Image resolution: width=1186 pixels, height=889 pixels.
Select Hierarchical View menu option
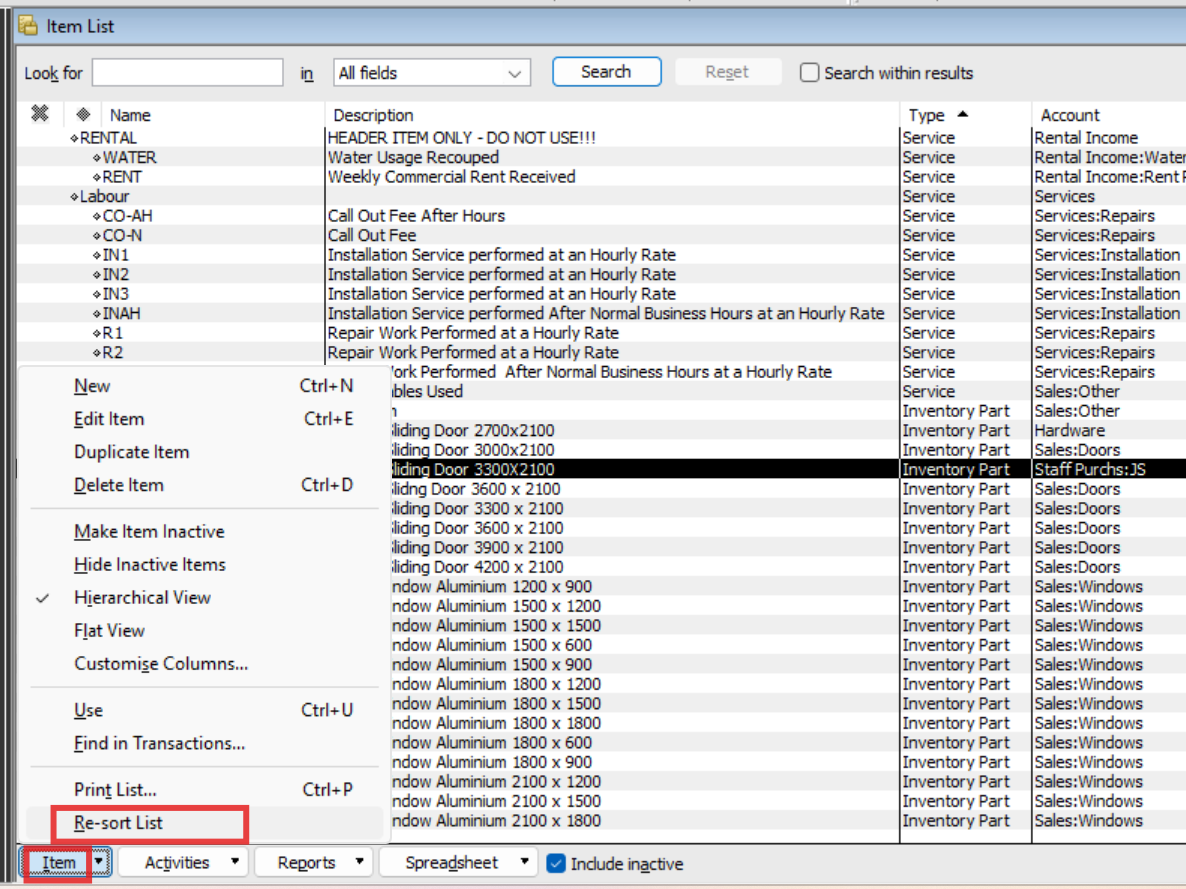point(204,598)
